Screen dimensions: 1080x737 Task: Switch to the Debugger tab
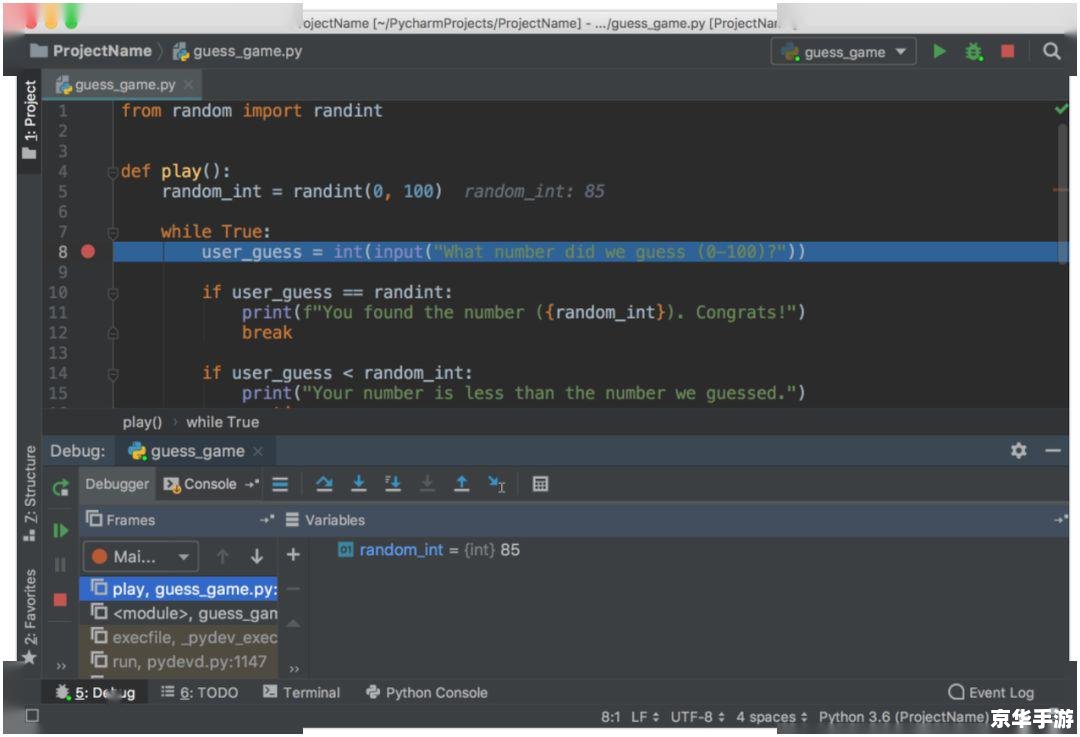click(x=116, y=484)
